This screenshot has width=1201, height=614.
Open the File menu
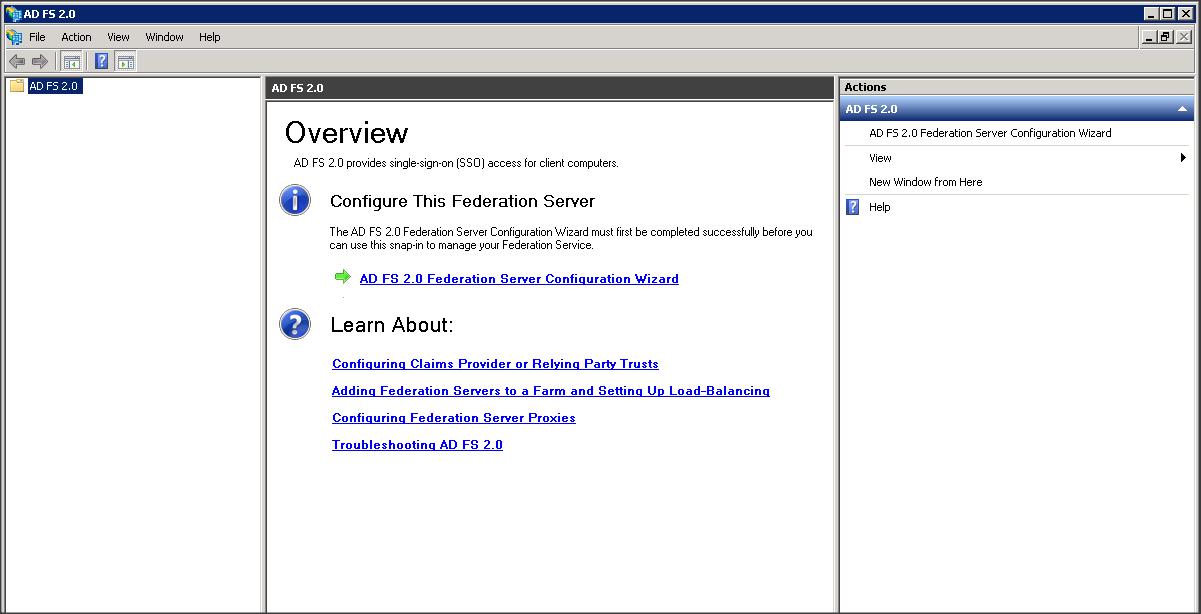coord(37,37)
